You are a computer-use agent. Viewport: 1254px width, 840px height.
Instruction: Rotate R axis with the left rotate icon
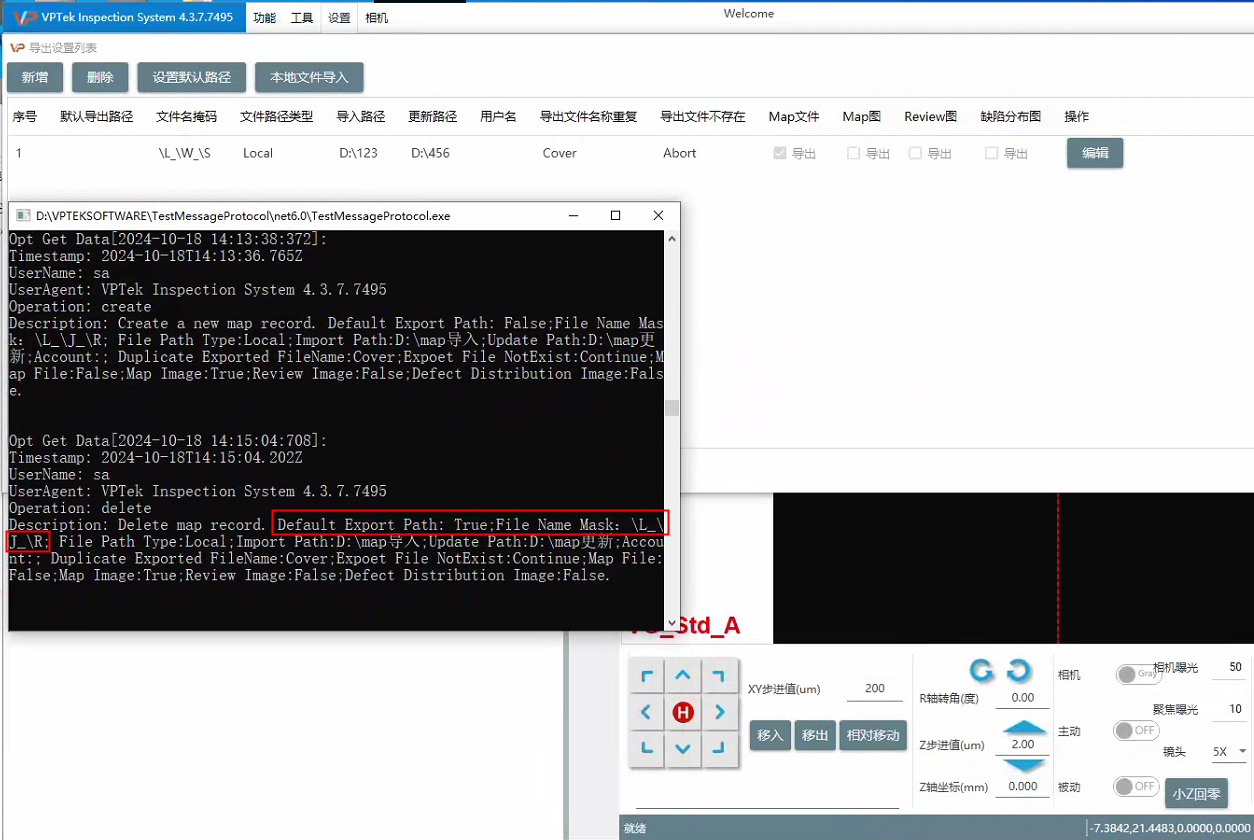click(982, 670)
